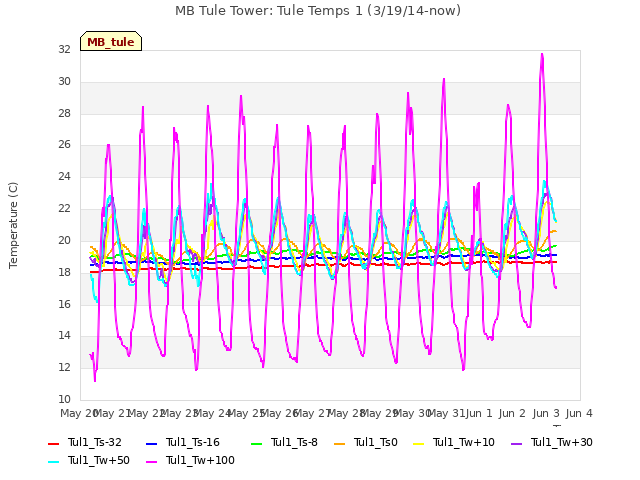This screenshot has height=480, width=640.
Task: Click the cyan Tul1_Tw+50 legend swatch
Action: click(53, 461)
